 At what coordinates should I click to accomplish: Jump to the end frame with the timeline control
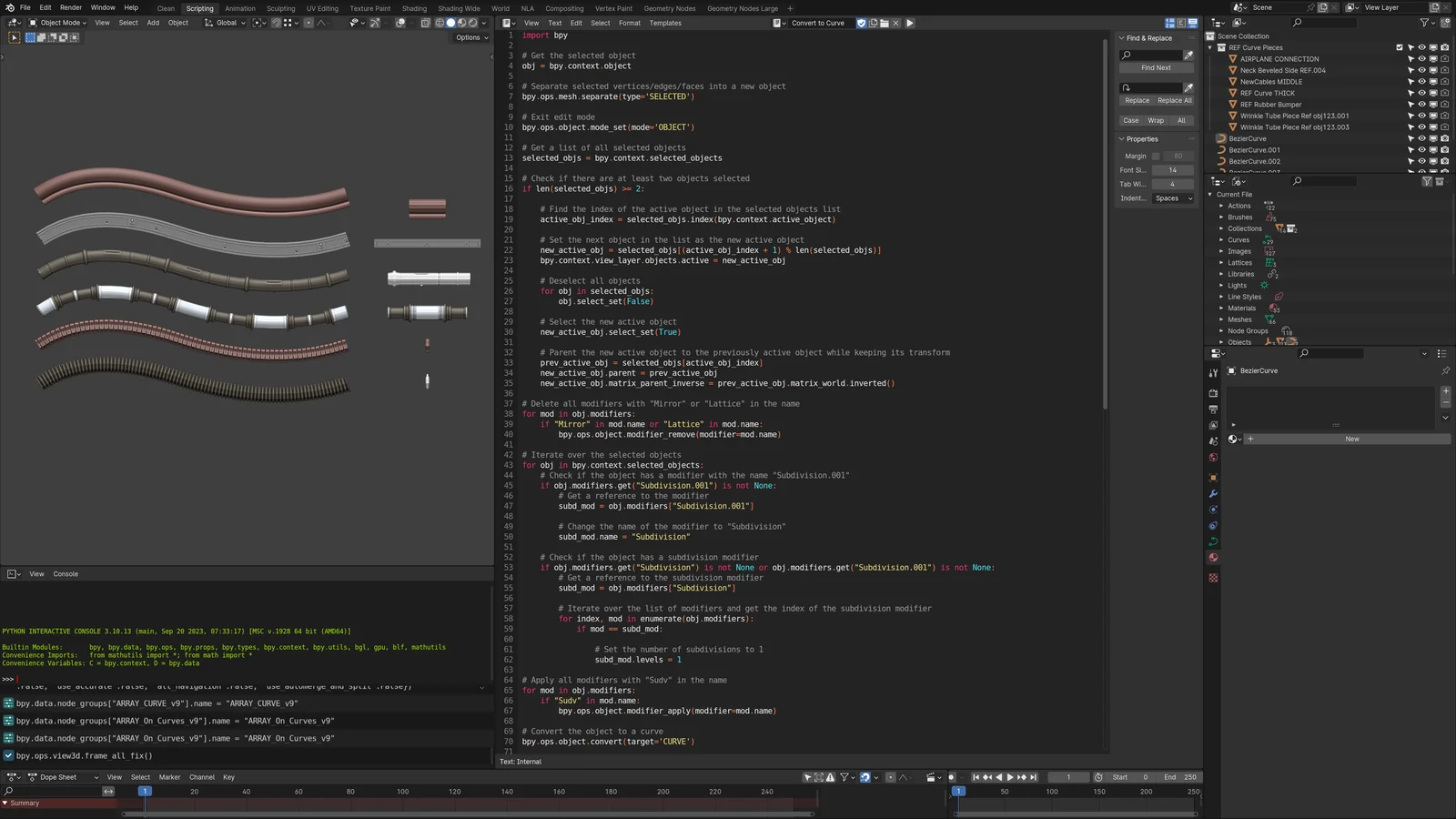(x=1033, y=777)
